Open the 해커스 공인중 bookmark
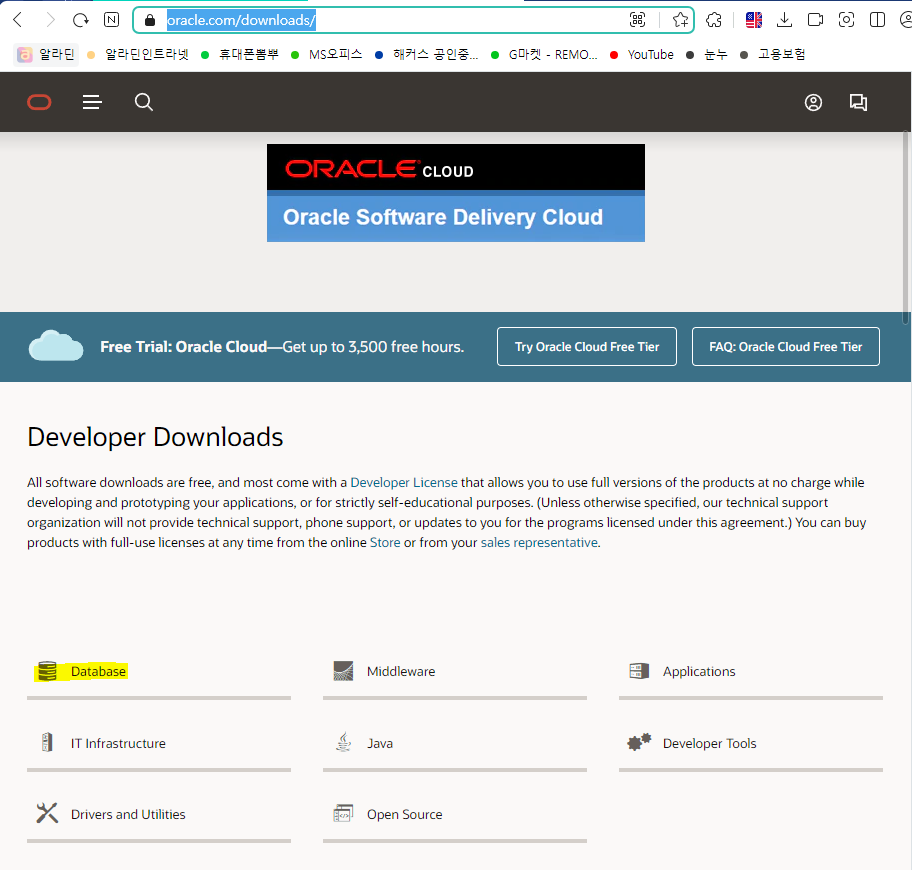The image size is (912, 870). coord(427,55)
